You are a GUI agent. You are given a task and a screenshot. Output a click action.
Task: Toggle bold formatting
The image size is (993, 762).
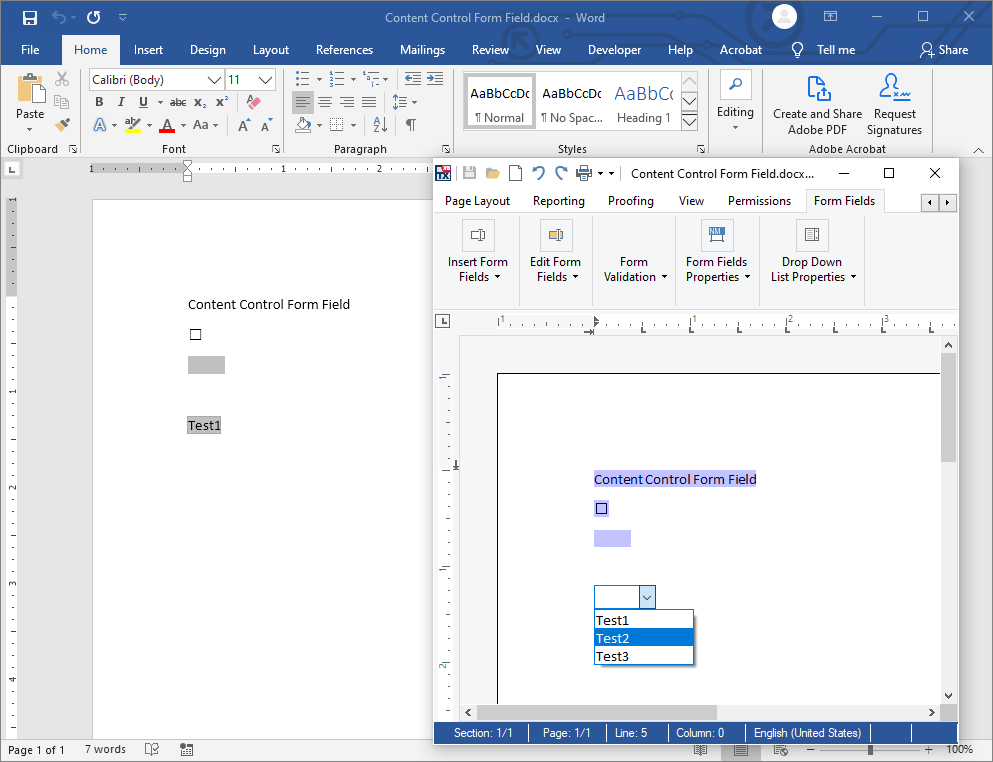pos(98,101)
